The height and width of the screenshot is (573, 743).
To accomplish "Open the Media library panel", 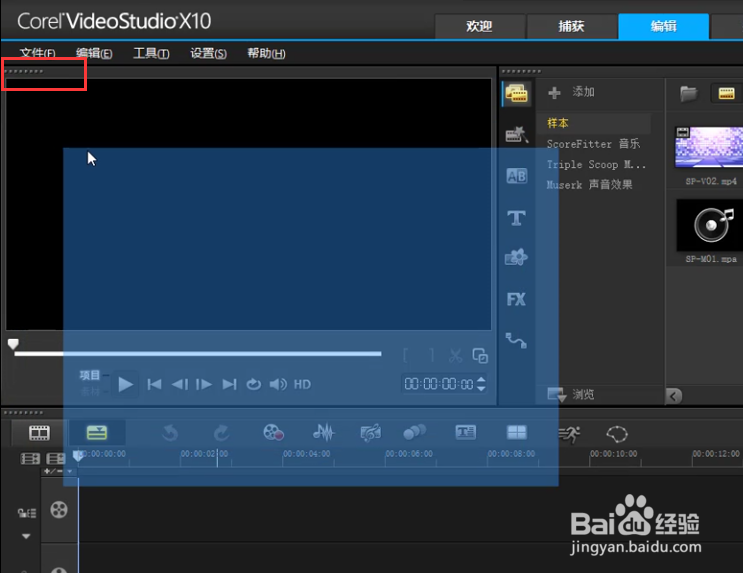I will (x=516, y=93).
